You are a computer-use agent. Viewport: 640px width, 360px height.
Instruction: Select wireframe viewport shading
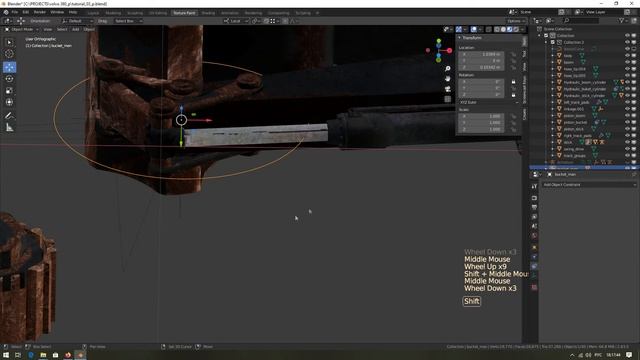[497, 29]
